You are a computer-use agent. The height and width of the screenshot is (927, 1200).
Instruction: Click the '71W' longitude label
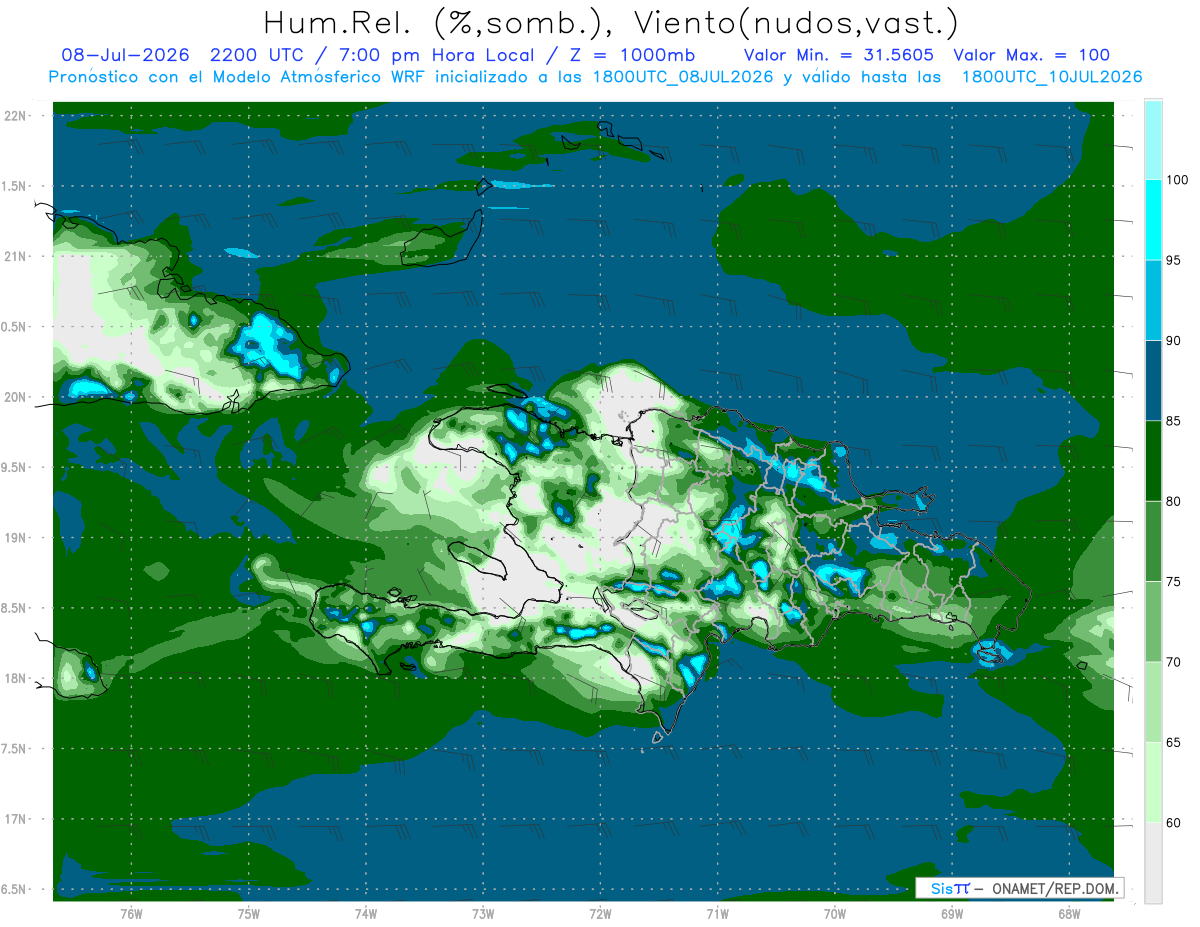click(x=717, y=914)
